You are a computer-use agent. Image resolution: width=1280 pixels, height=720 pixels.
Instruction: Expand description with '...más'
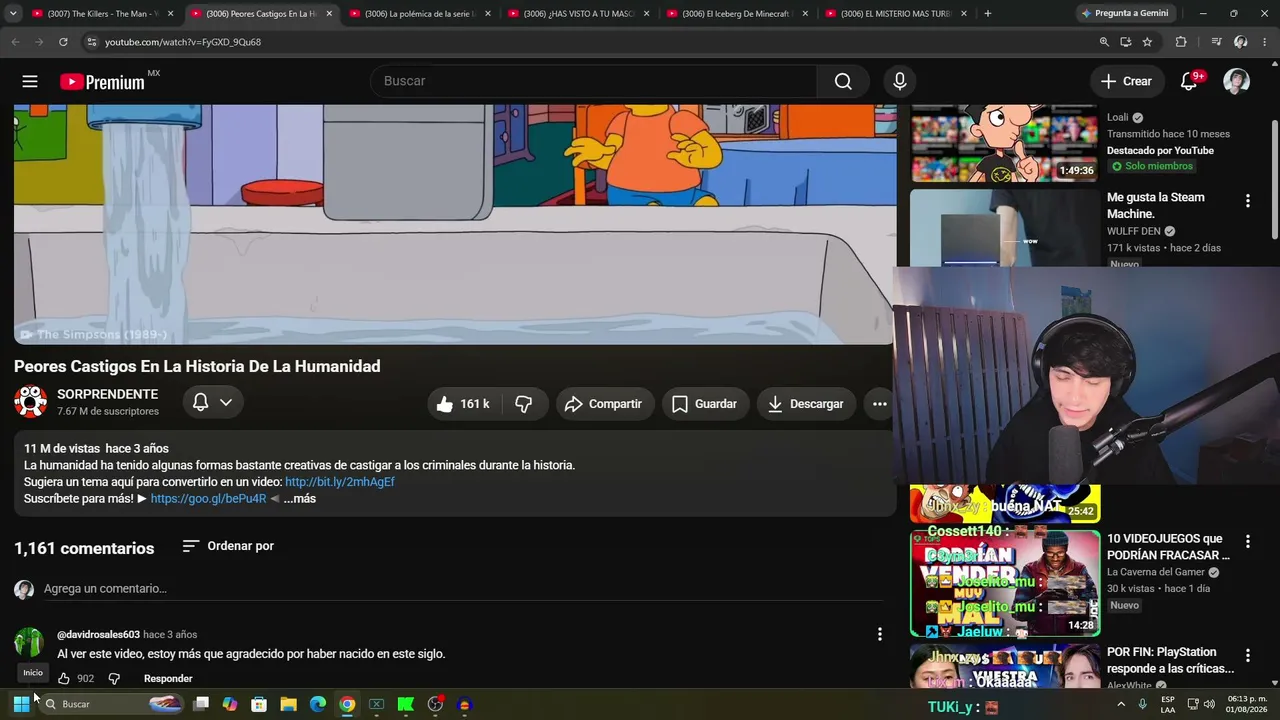tap(299, 499)
